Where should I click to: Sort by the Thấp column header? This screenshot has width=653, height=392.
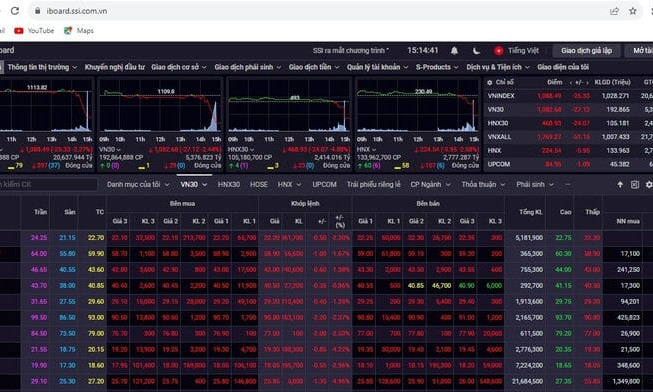(592, 212)
